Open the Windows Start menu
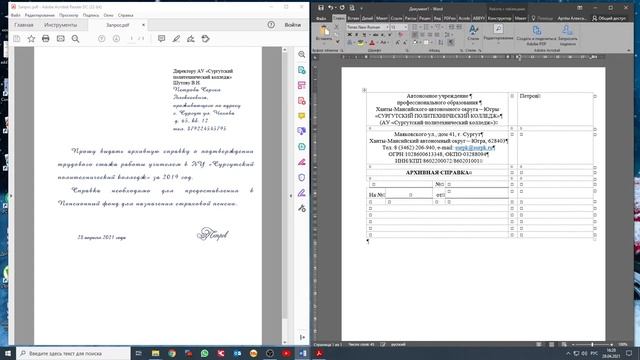 (8, 353)
